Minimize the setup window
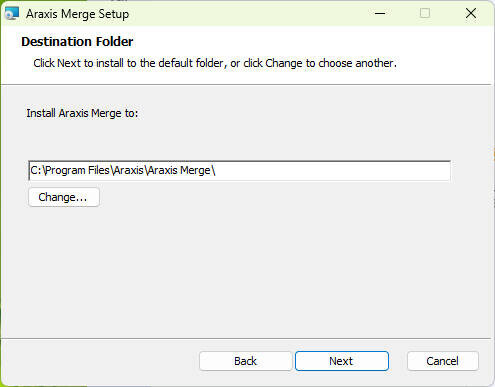 click(380, 14)
